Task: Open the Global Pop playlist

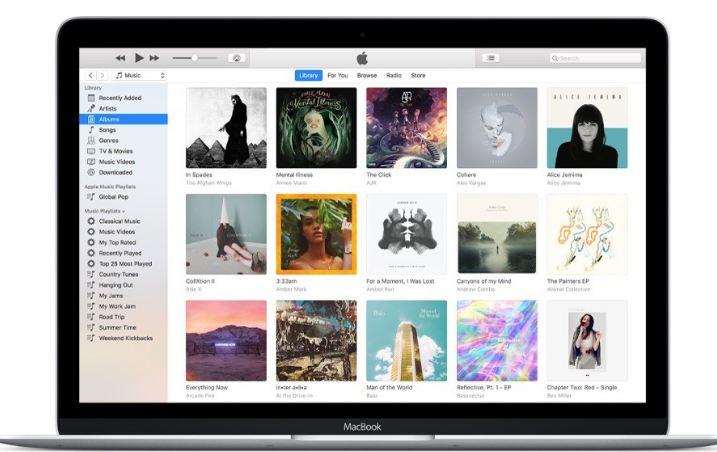Action: [123, 197]
